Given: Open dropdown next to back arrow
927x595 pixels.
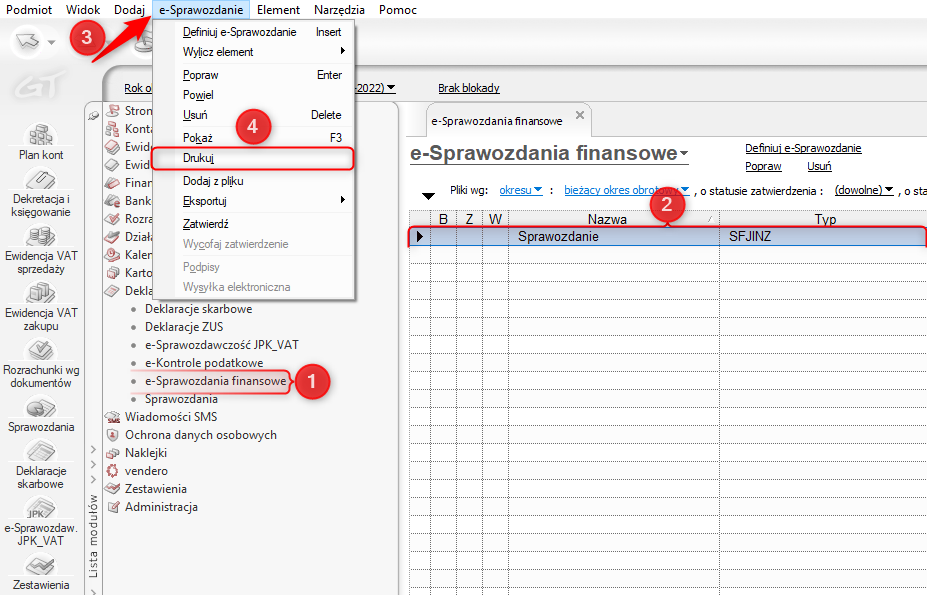Looking at the screenshot, I should coord(51,42).
